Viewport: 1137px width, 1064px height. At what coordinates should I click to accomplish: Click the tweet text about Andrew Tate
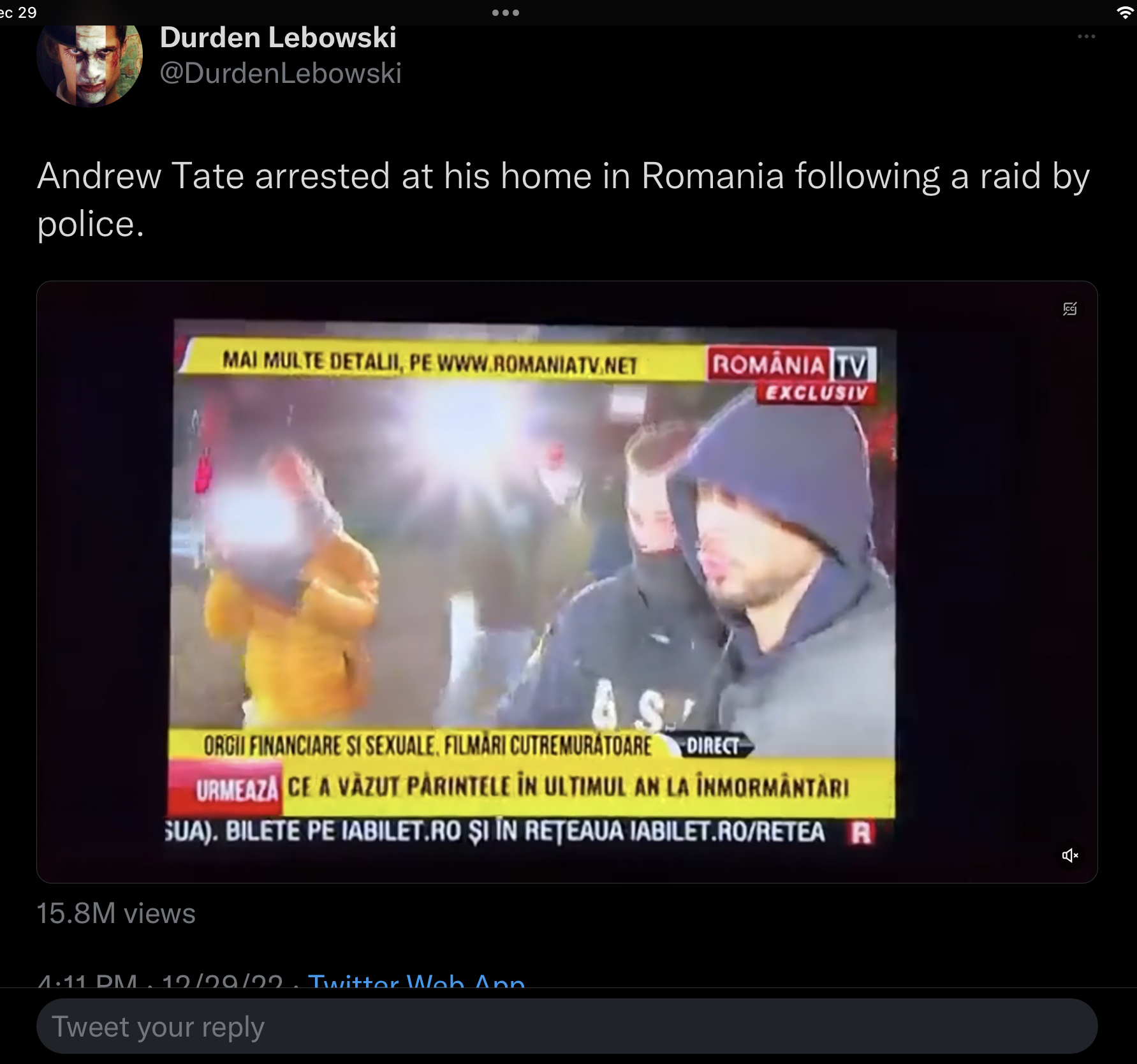[x=564, y=200]
